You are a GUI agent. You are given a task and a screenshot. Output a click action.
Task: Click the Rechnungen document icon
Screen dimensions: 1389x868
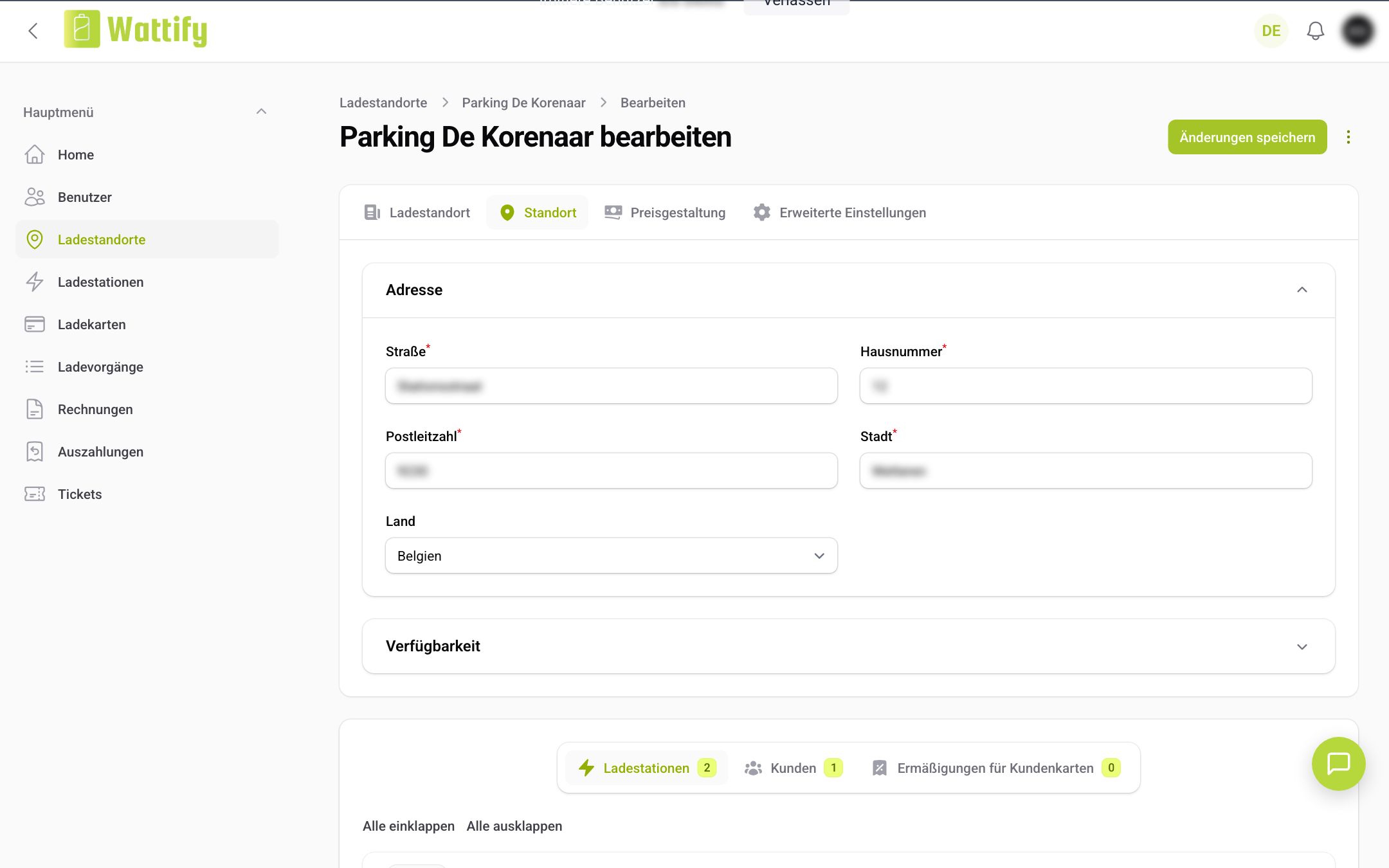pos(35,409)
